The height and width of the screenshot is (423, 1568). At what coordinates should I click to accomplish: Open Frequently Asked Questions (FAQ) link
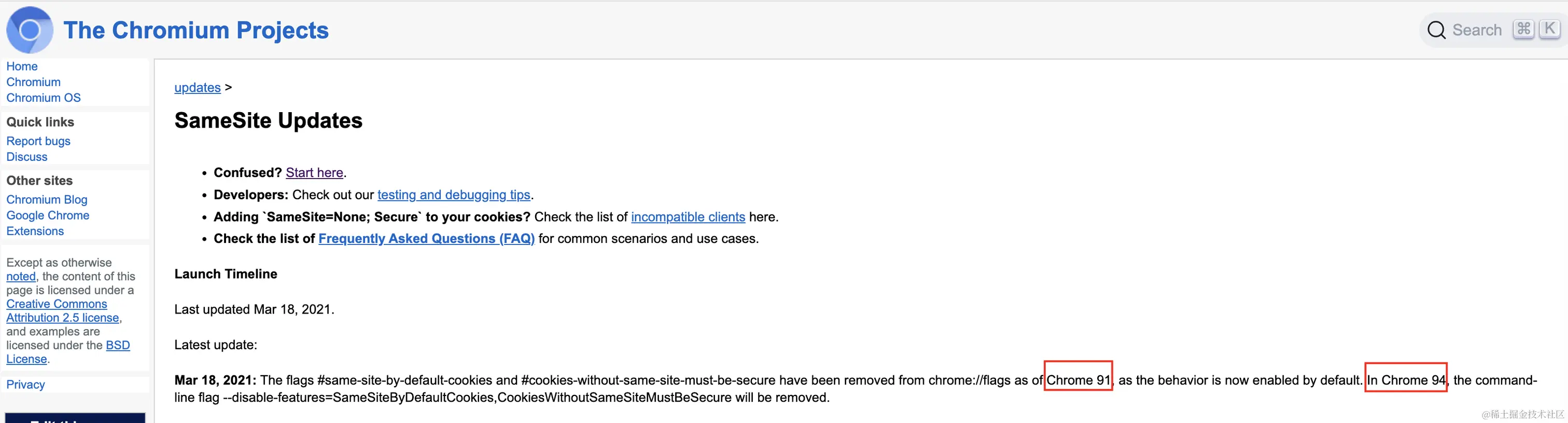coord(427,239)
